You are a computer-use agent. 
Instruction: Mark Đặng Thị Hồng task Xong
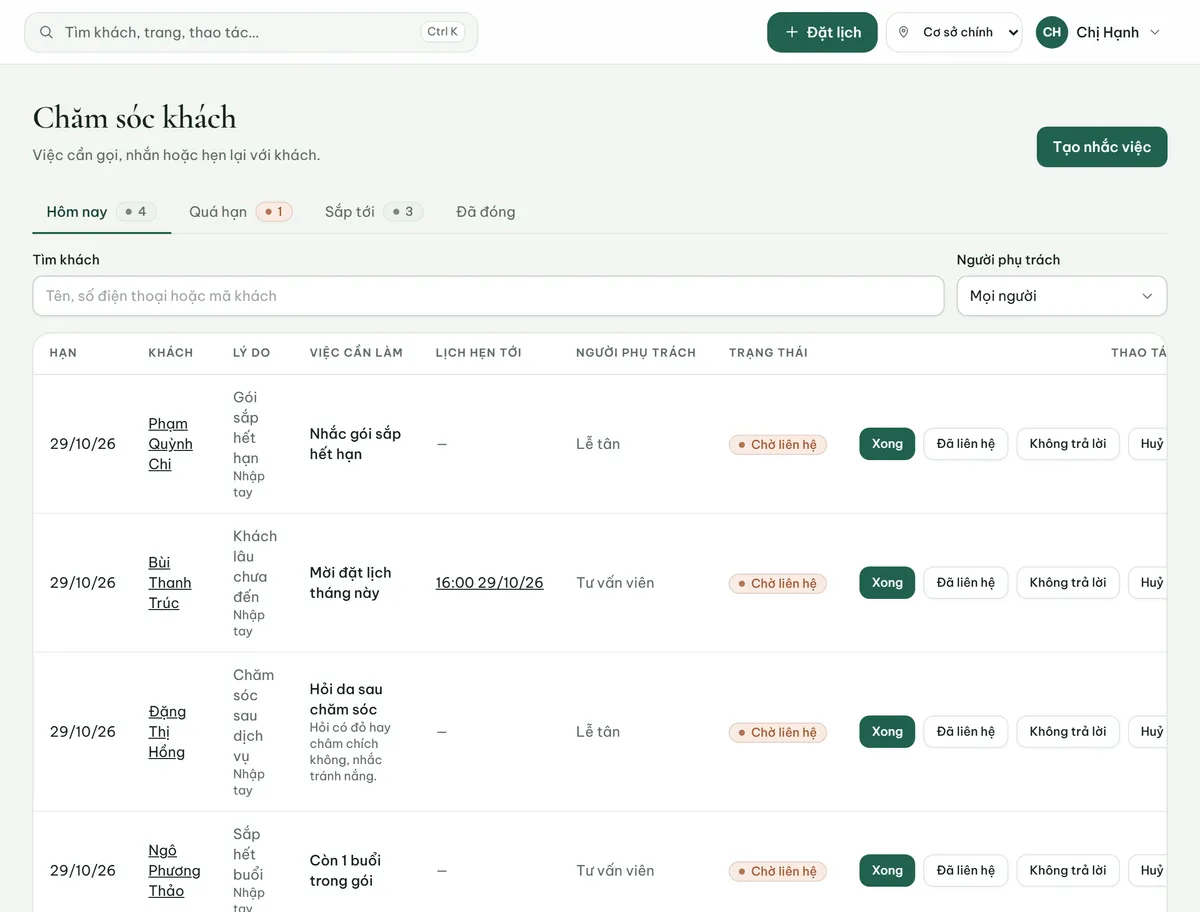point(887,732)
